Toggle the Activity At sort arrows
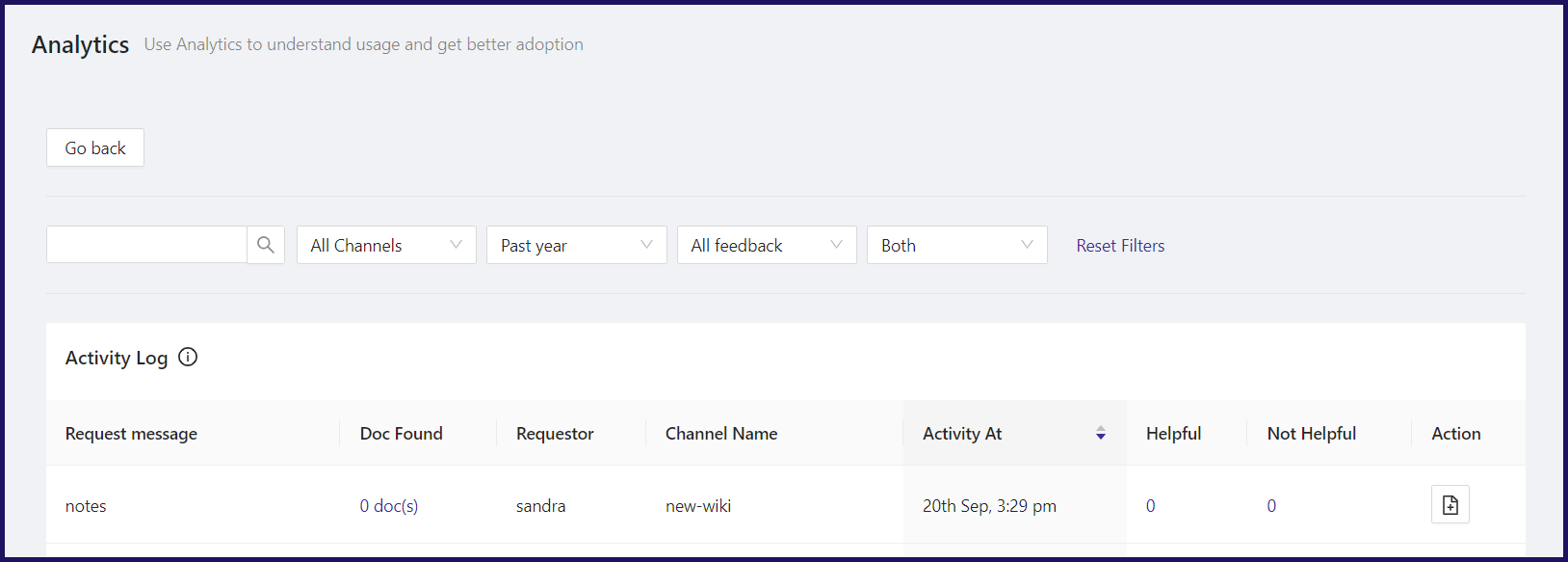The image size is (1568, 562). point(1100,434)
